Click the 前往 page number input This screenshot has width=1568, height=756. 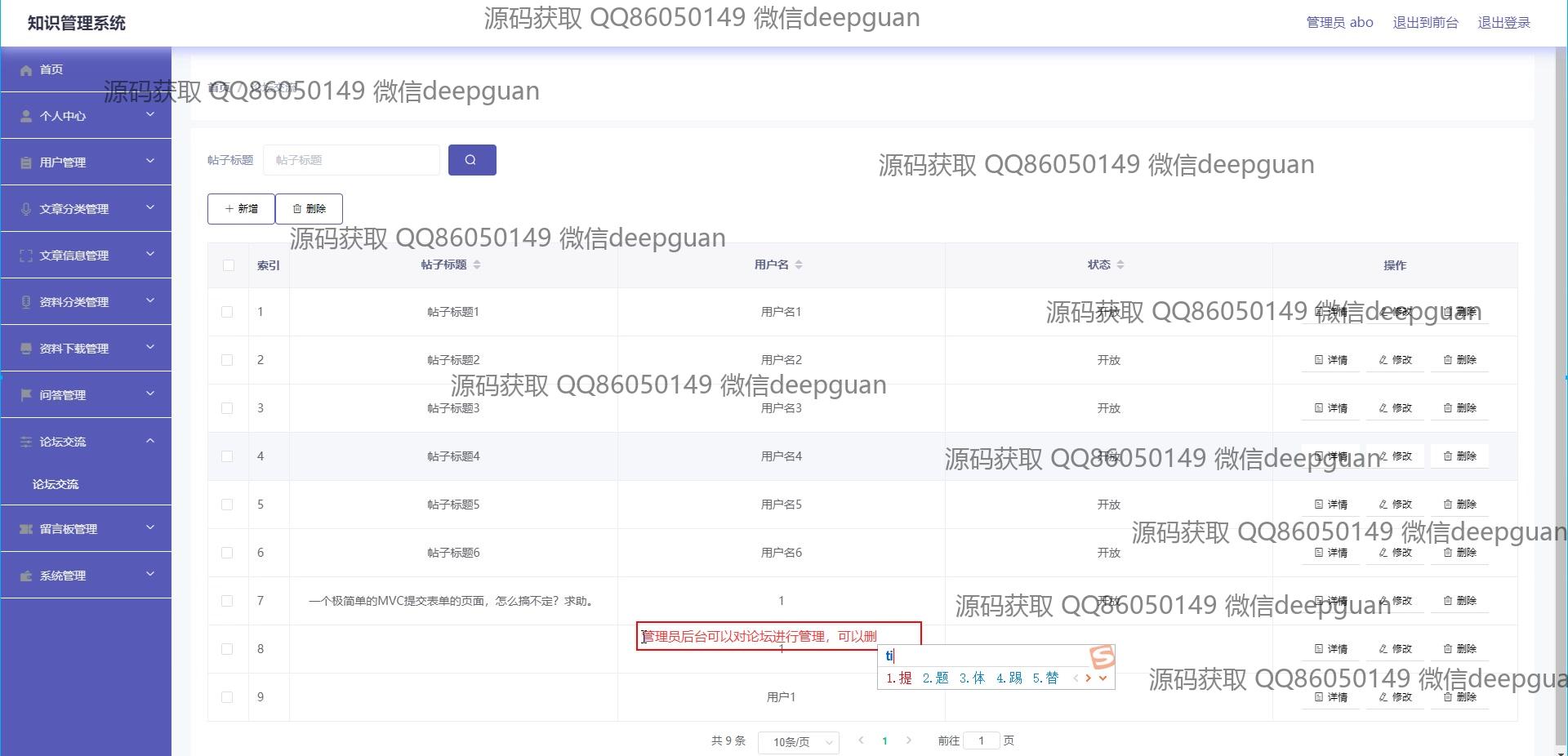click(x=982, y=740)
